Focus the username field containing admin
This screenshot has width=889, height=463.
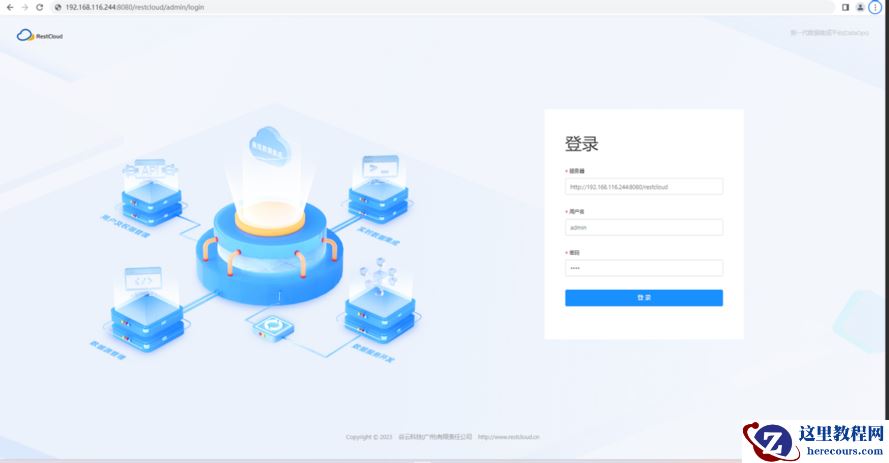pos(644,227)
